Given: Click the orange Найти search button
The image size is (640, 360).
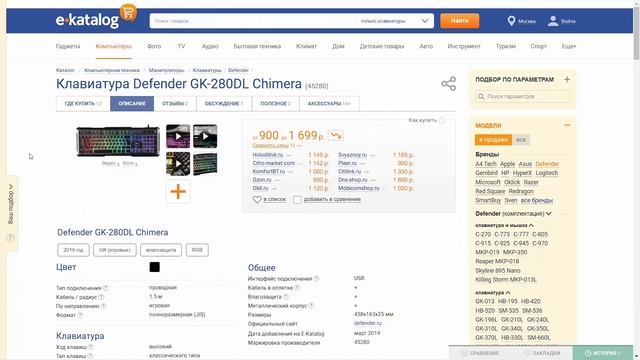Looking at the screenshot, I should point(460,21).
